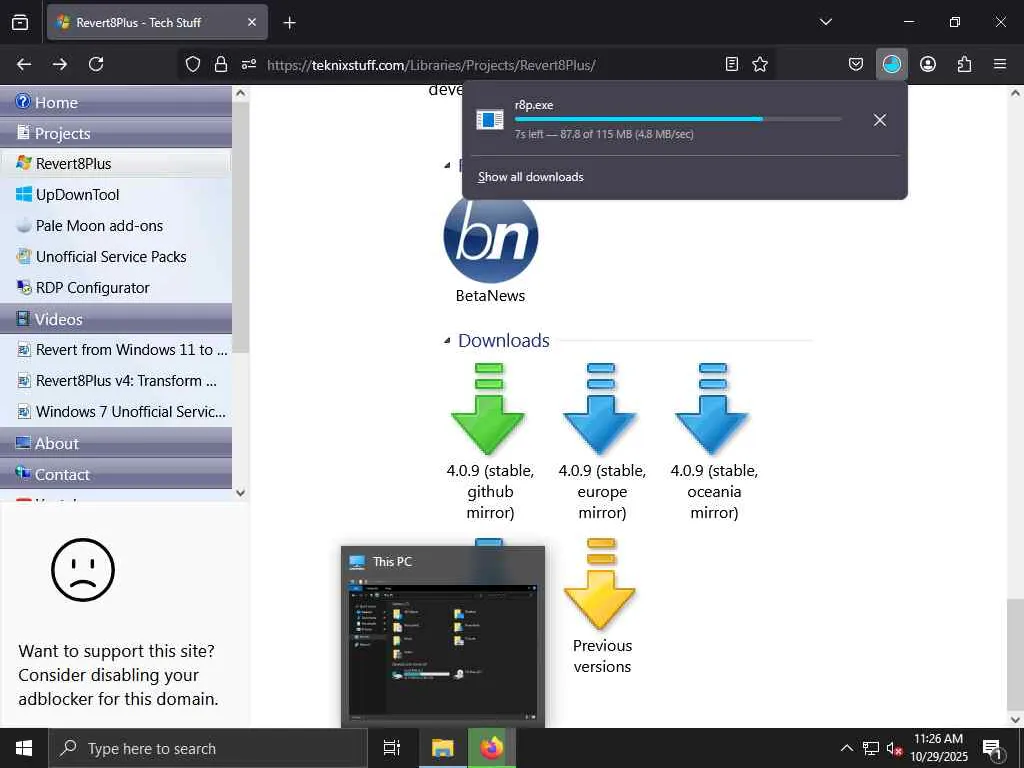This screenshot has height=768, width=1024.
Task: Select Revert8Plus in sidebar
Action: (x=116, y=163)
